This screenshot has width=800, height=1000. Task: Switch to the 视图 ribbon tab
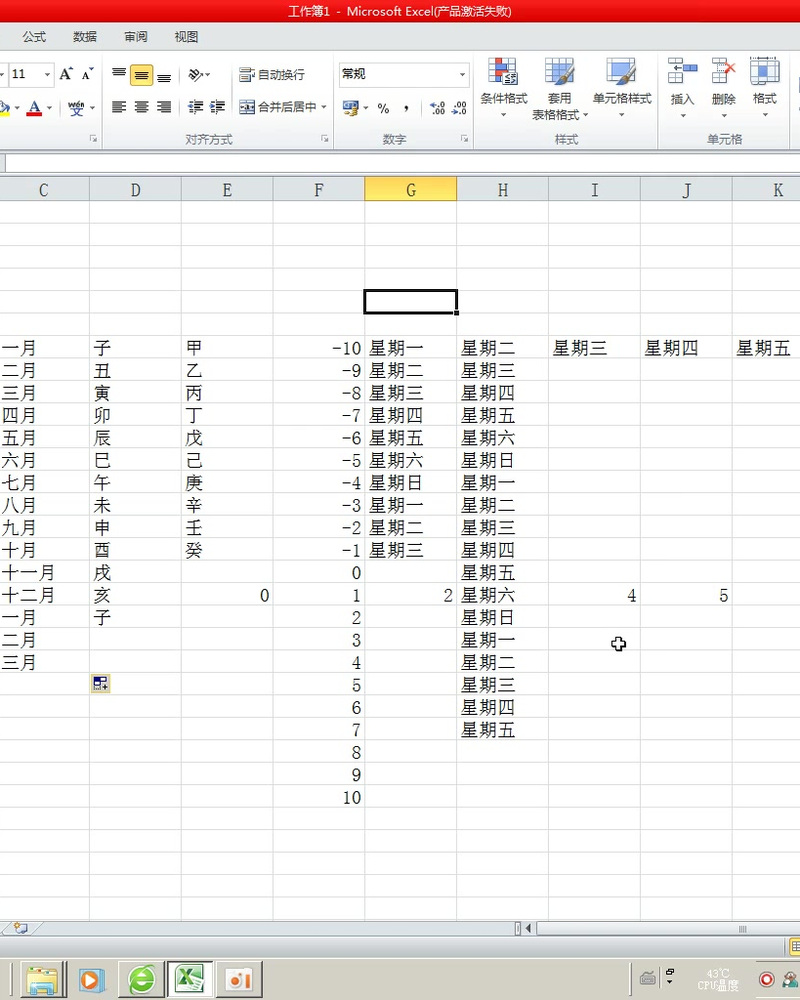[186, 37]
